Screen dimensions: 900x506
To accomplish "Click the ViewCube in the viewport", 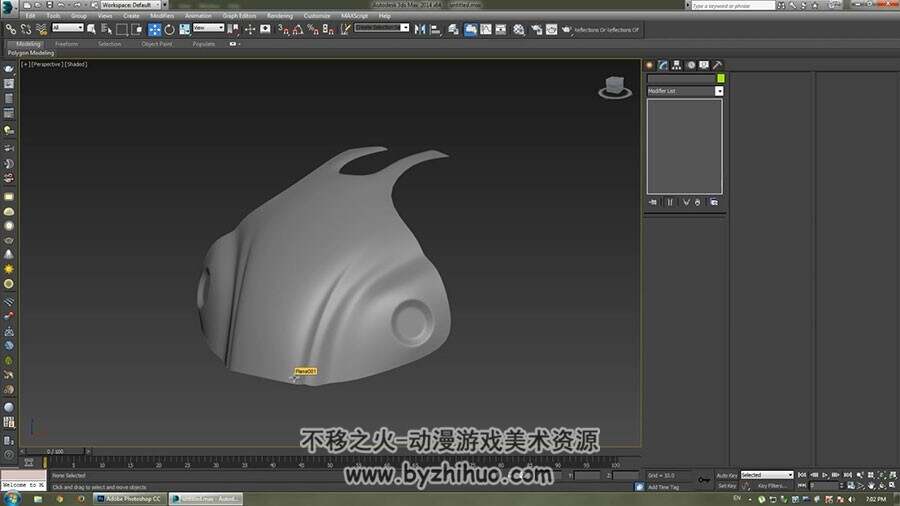I will (x=615, y=88).
